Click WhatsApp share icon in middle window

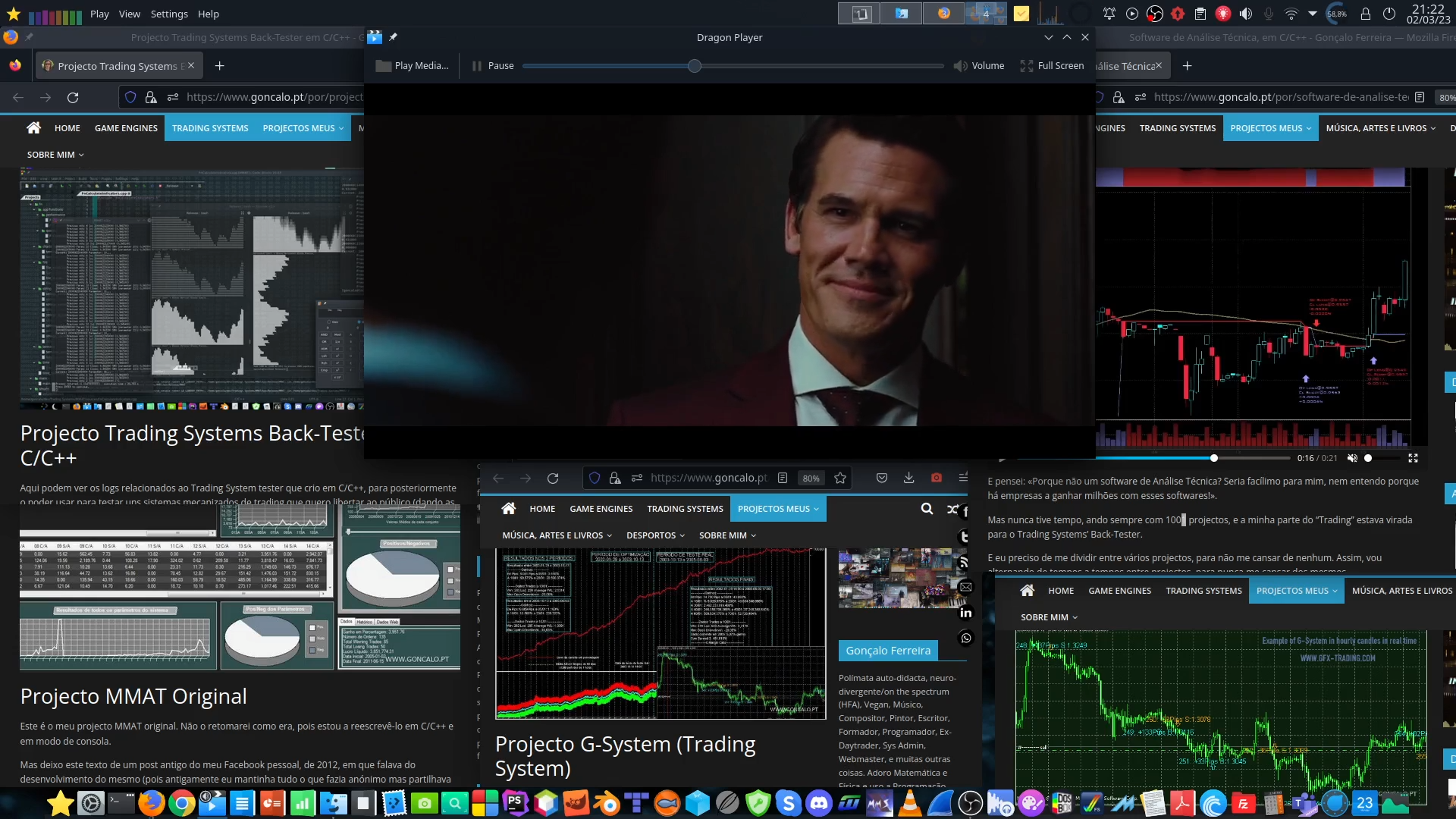click(x=965, y=638)
